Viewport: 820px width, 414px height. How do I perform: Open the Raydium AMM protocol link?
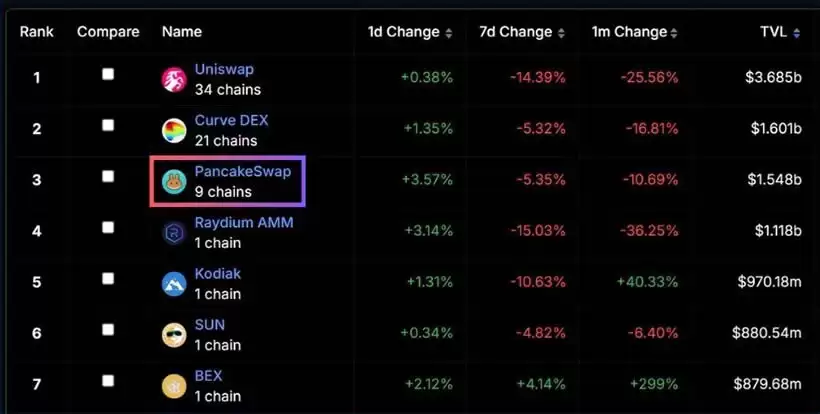pyautogui.click(x=244, y=222)
